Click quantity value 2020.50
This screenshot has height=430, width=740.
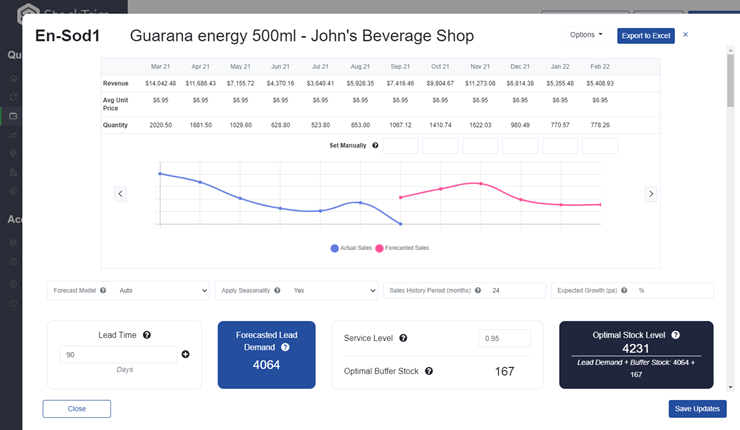[x=160, y=125]
